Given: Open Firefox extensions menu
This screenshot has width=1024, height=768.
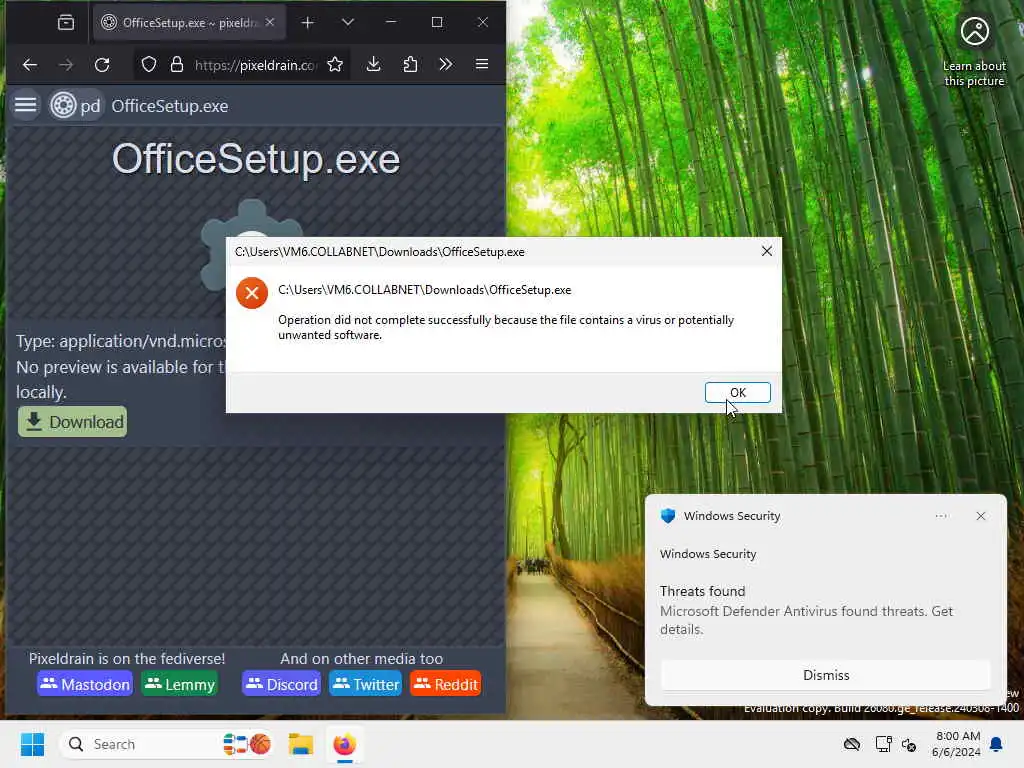Looking at the screenshot, I should (x=410, y=64).
